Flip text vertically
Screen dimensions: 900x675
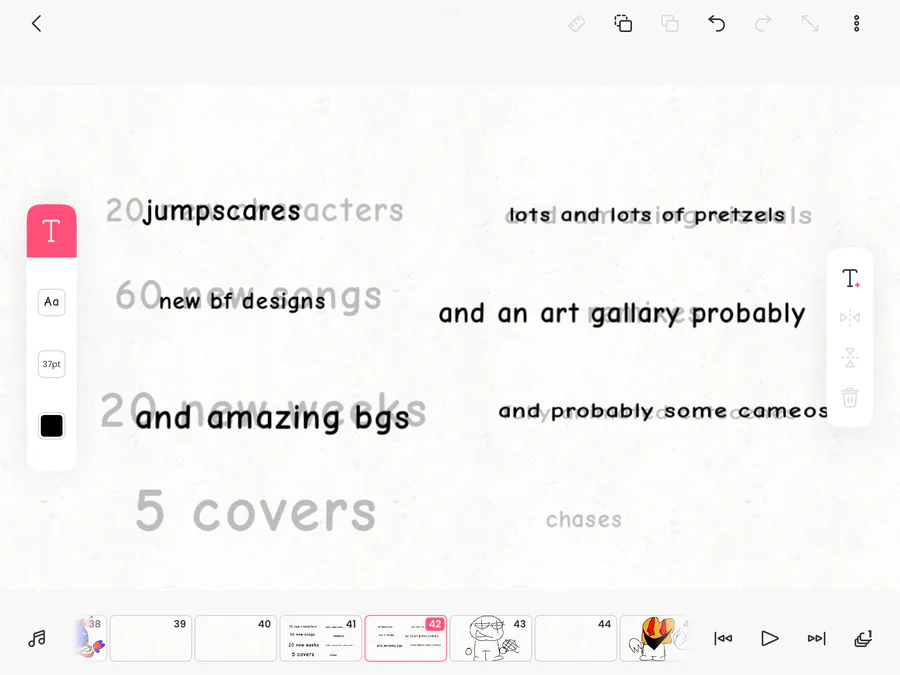point(850,357)
